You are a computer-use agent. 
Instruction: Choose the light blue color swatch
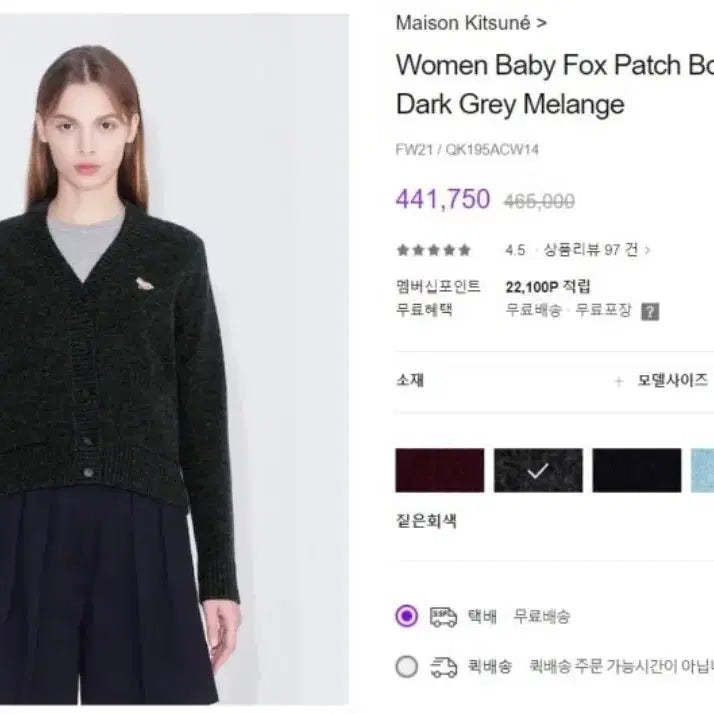pyautogui.click(x=702, y=470)
